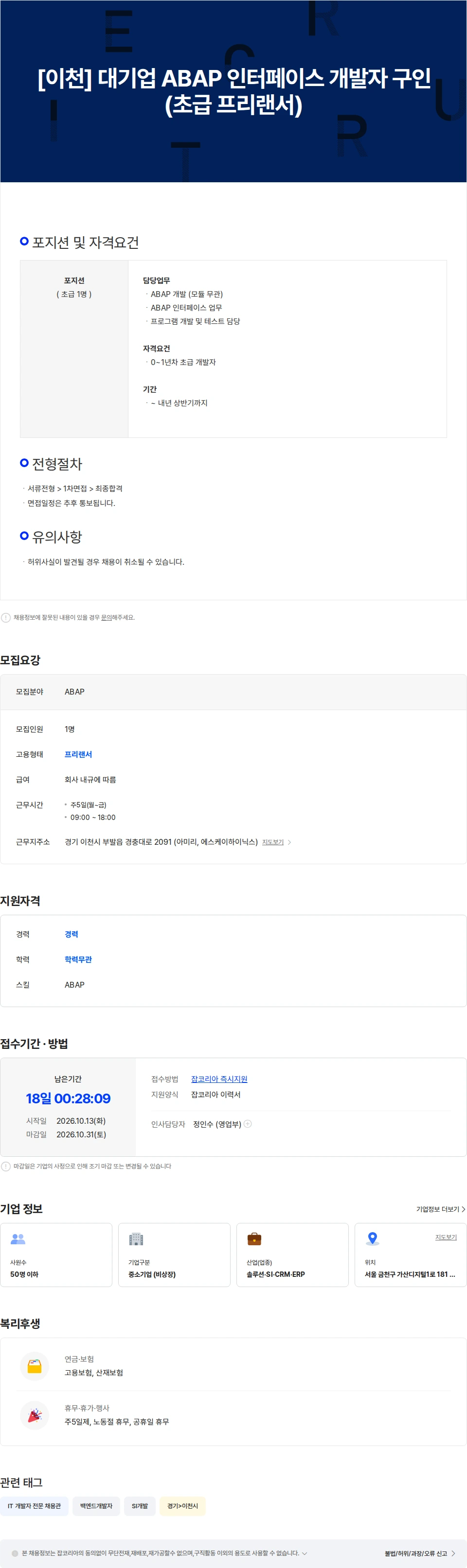467x1568 pixels.
Task: Click 주5일제, 노동절 휴무, 공휴일 휴무 text
Action: click(117, 1421)
